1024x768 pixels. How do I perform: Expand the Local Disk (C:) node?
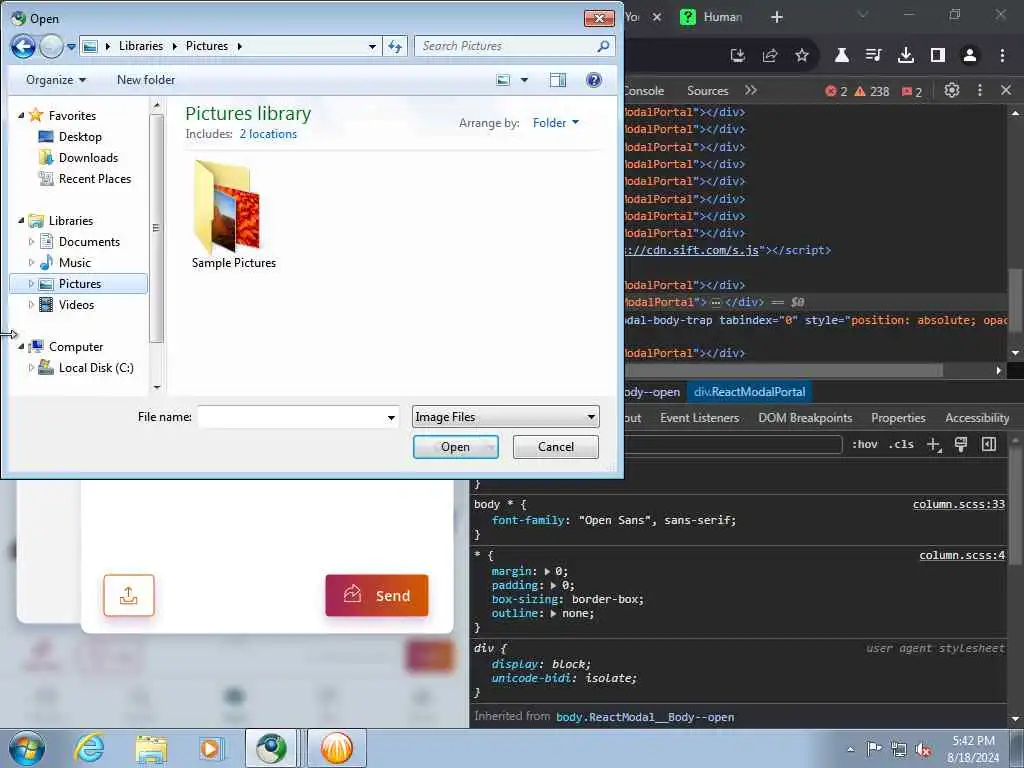tap(31, 368)
